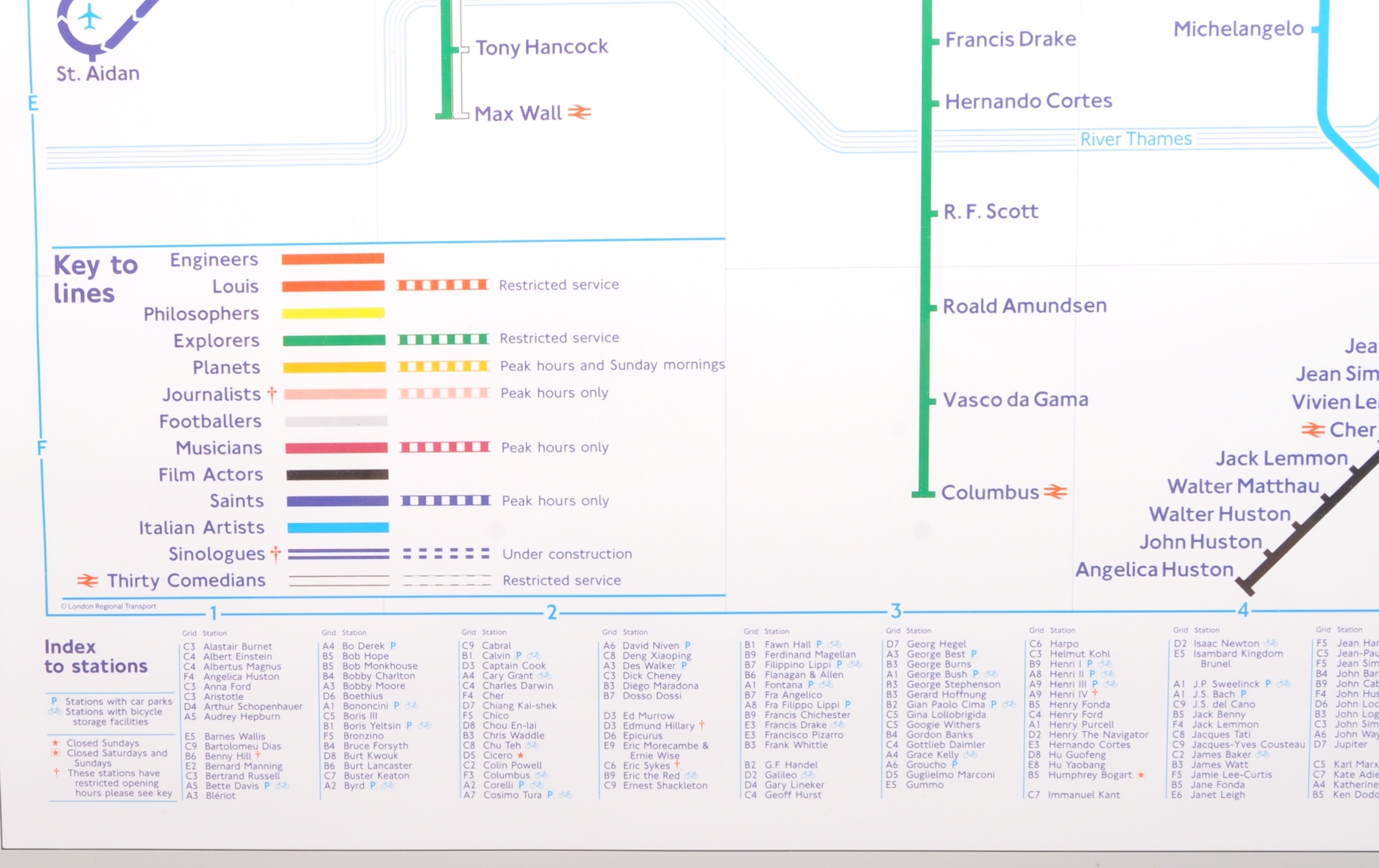The image size is (1379, 868).
Task: Click the Index to stations heading
Action: point(96,656)
